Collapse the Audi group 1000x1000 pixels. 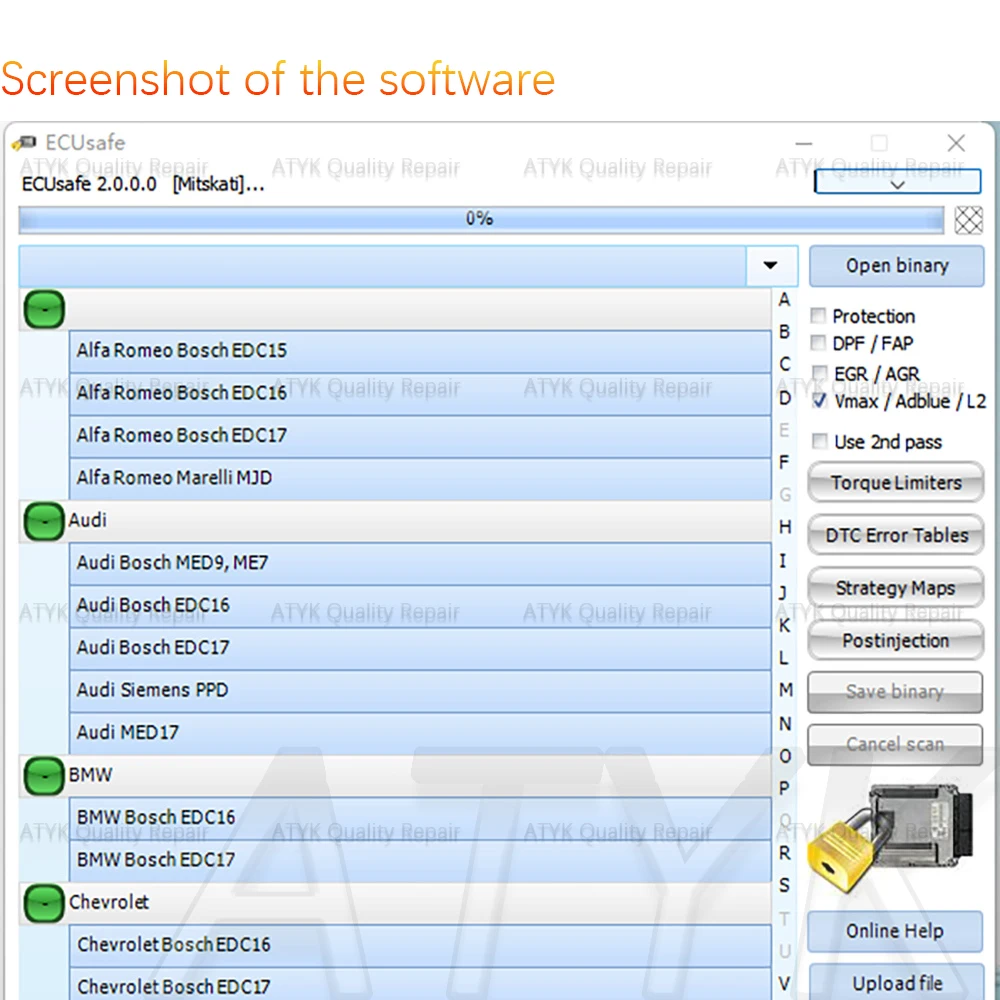coord(44,522)
